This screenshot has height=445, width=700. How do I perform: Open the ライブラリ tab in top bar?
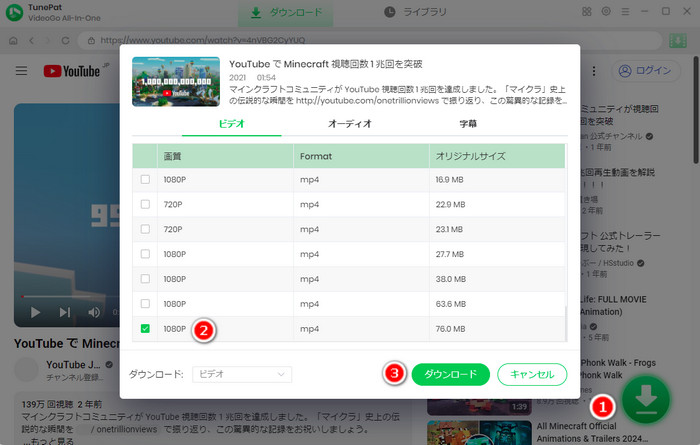416,12
